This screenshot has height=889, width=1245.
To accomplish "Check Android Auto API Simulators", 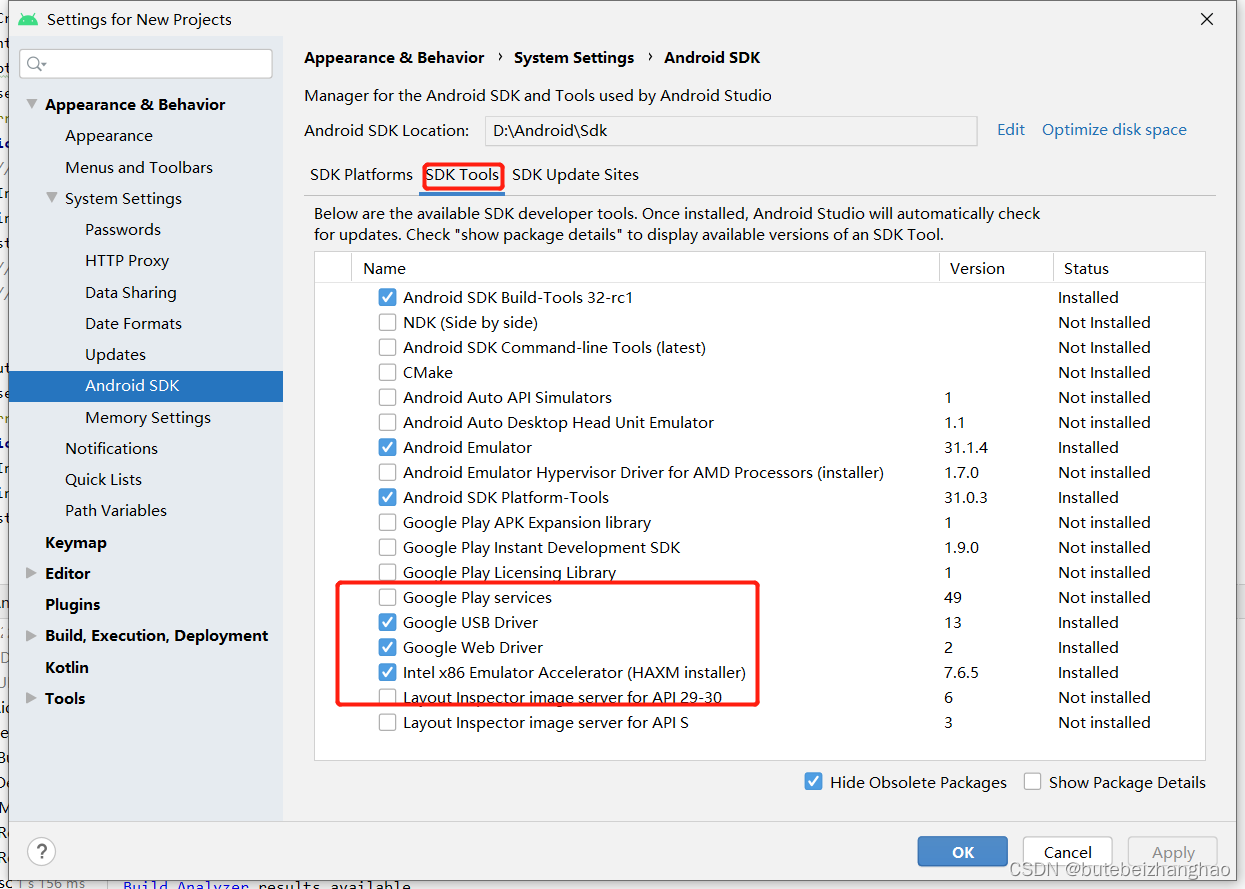I will tap(387, 397).
